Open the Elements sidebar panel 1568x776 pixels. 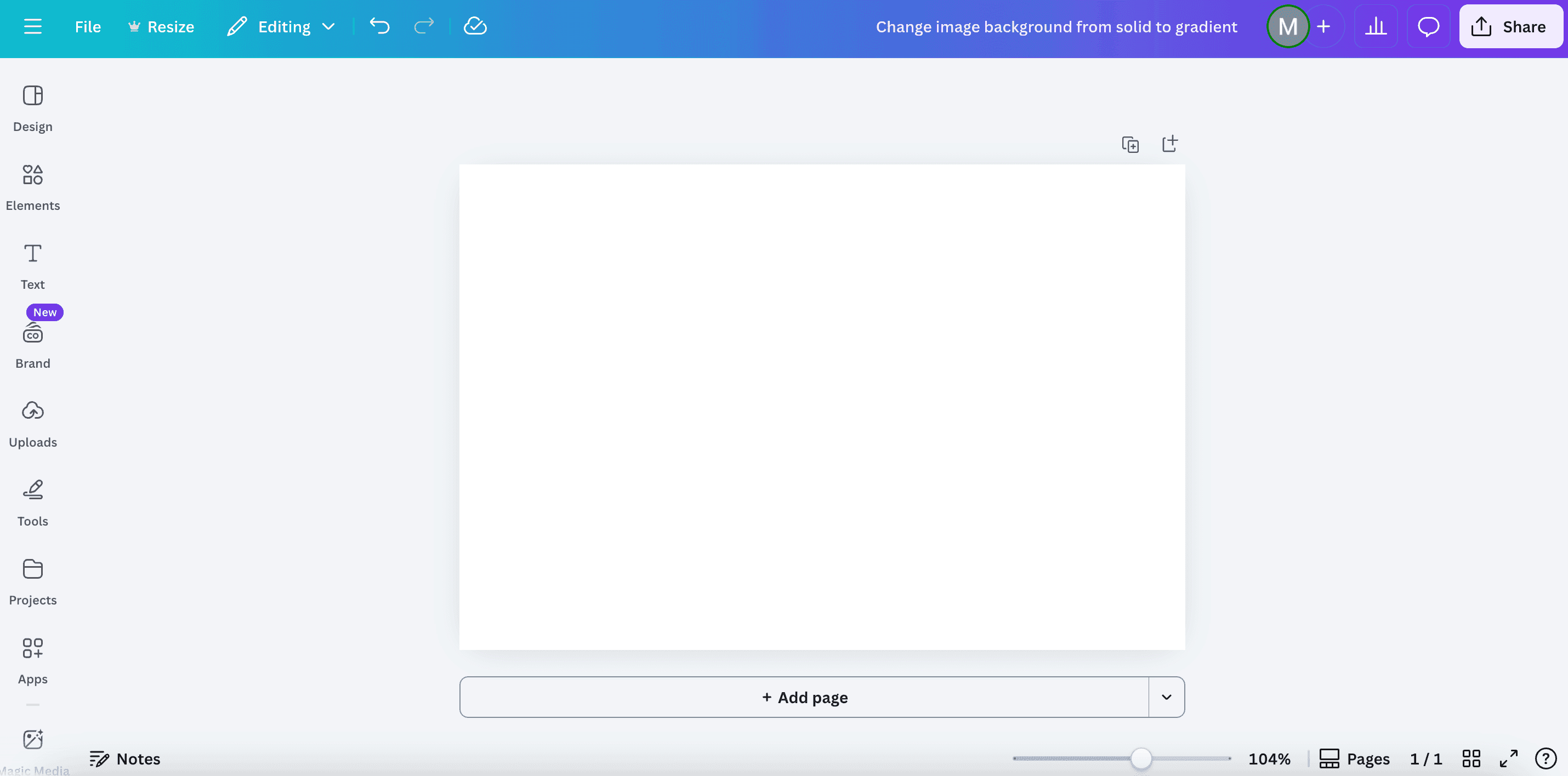click(33, 187)
